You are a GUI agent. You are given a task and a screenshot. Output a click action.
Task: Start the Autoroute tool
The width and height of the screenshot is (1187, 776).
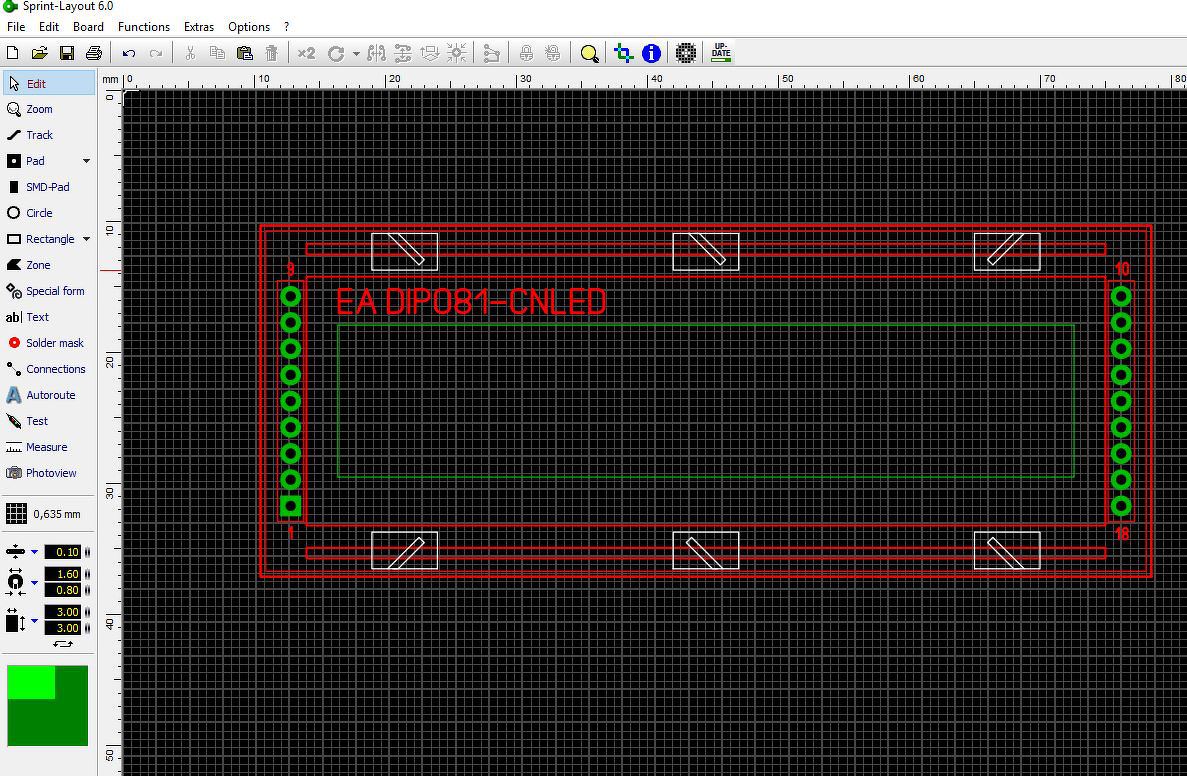(48, 394)
